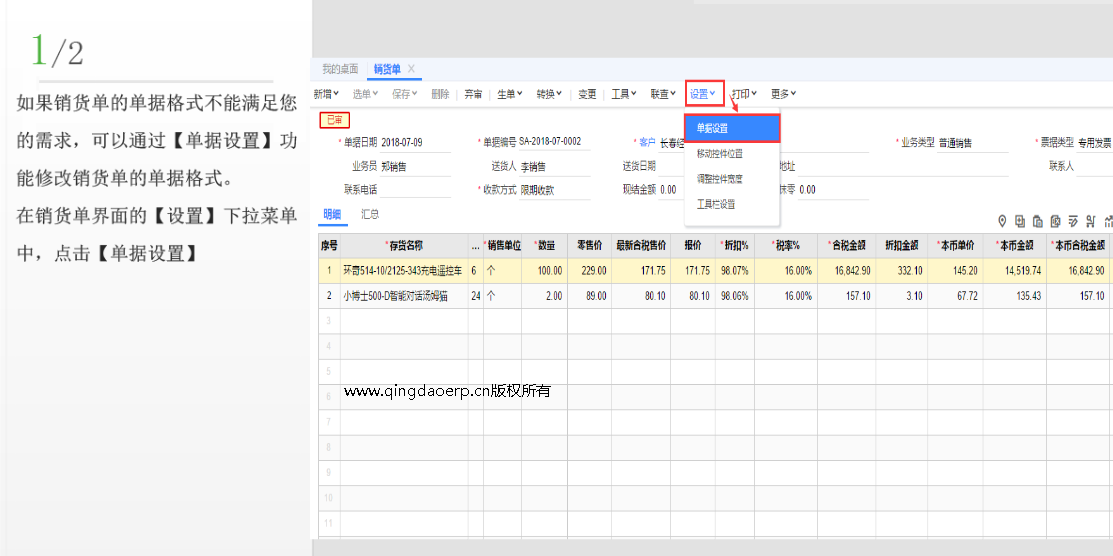This screenshot has height=556, width=1113.
Task: Open the 生单 dropdown menu
Action: pos(510,94)
